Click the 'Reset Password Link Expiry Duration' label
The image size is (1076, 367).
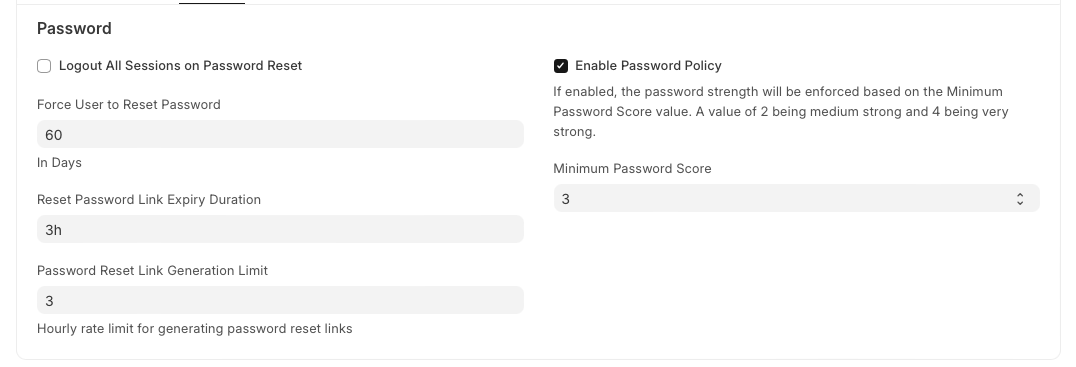click(149, 200)
